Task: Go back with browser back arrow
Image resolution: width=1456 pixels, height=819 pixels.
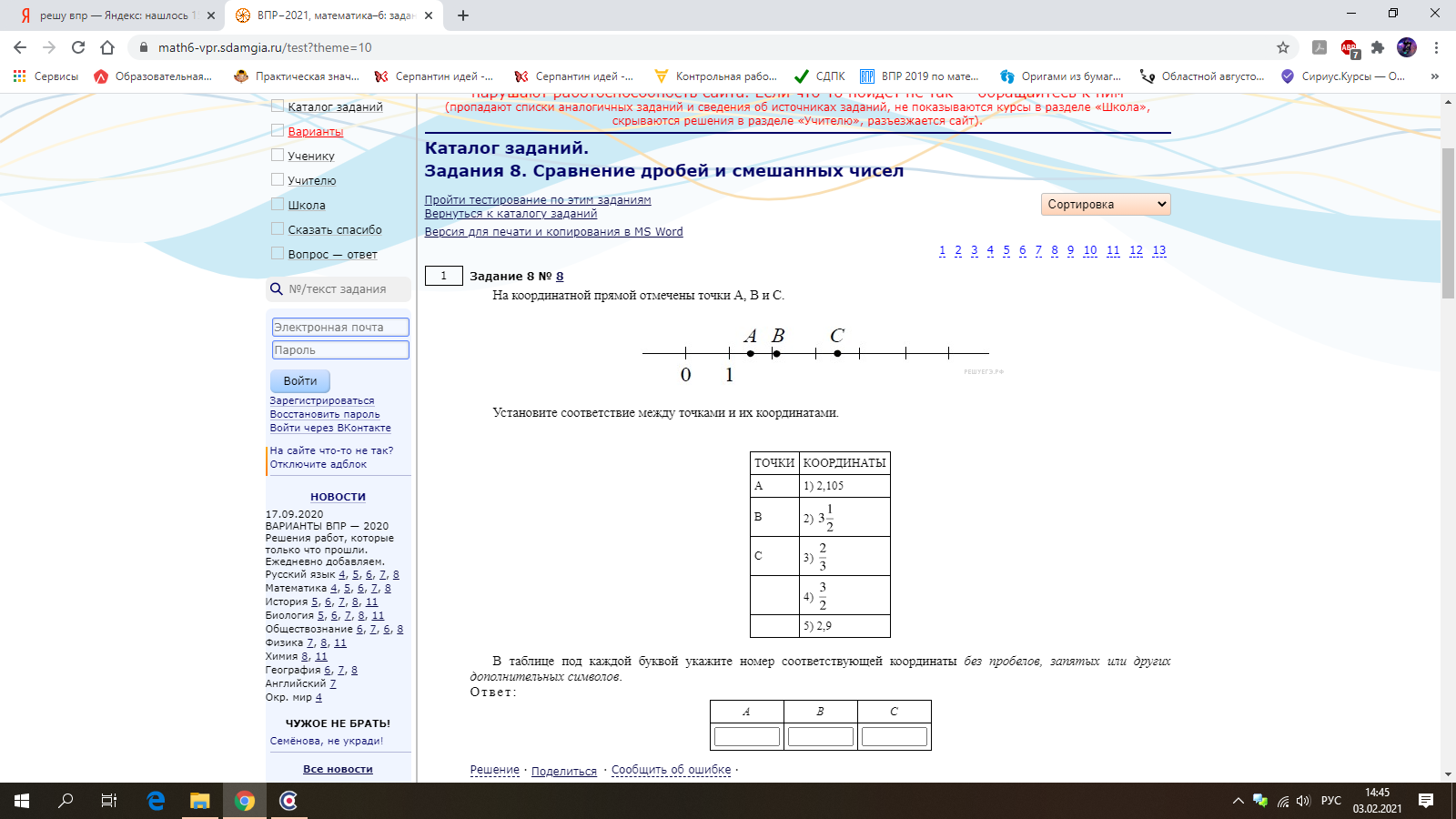Action: point(20,47)
